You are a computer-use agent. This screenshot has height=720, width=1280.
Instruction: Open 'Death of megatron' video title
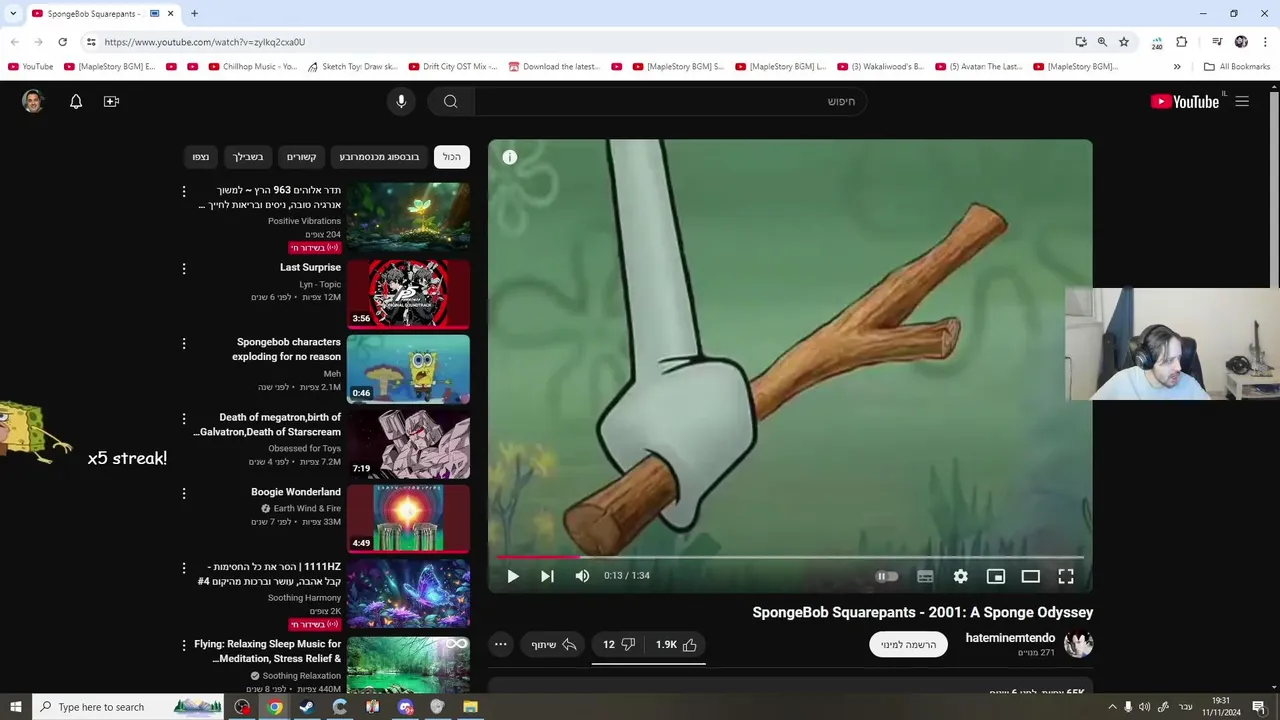268,424
